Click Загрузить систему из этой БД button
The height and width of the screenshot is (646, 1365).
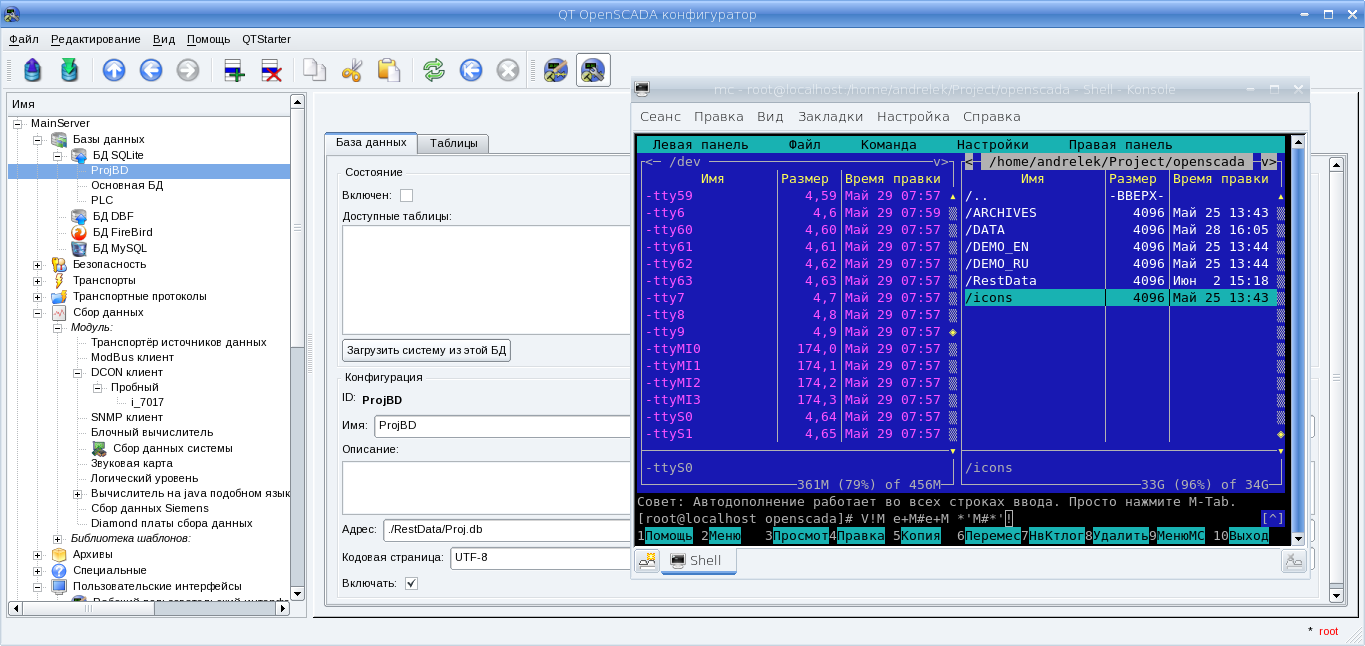point(427,351)
